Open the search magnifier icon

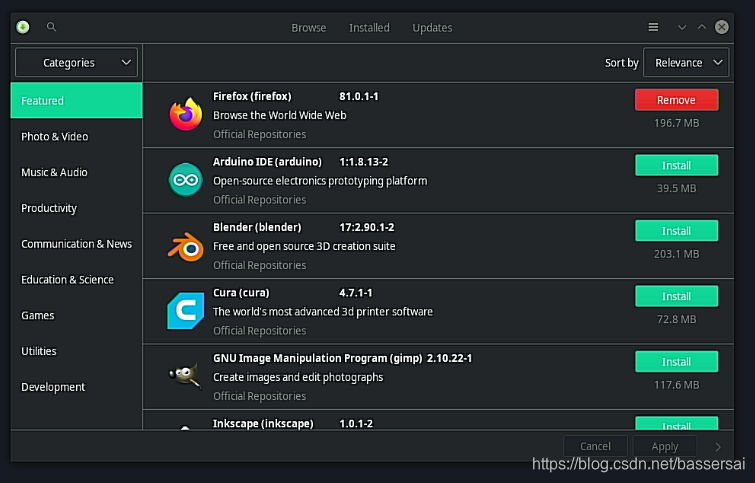coord(52,27)
